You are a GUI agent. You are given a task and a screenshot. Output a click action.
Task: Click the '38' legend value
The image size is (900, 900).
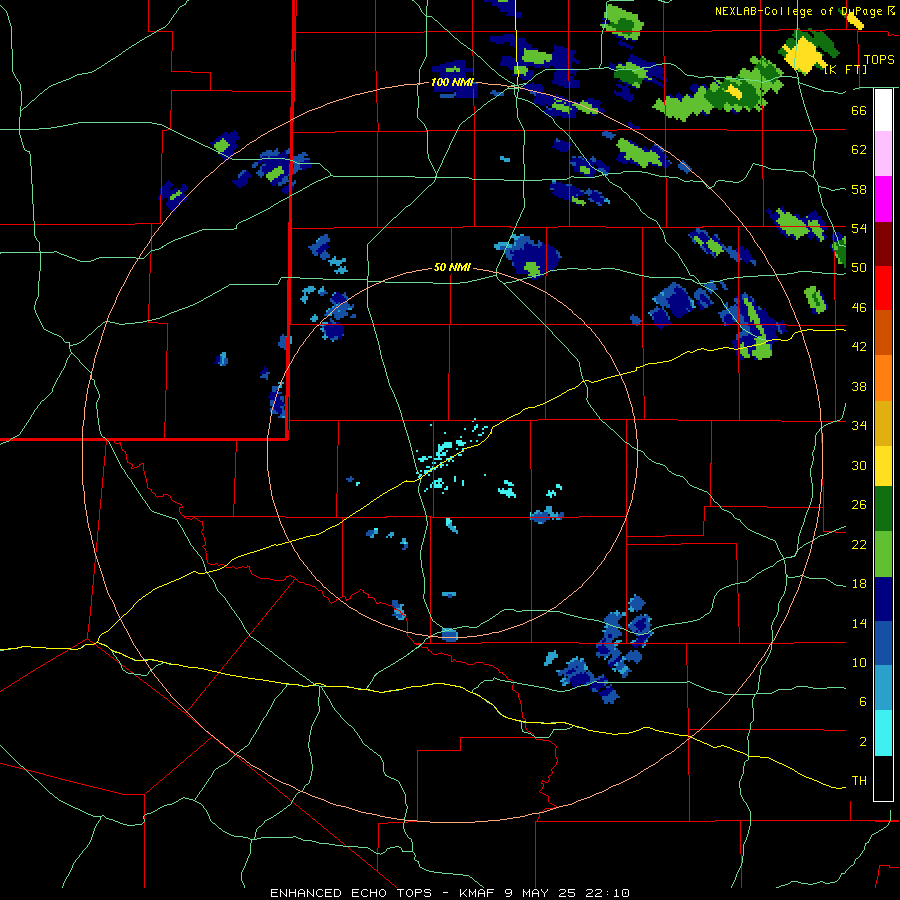point(859,386)
